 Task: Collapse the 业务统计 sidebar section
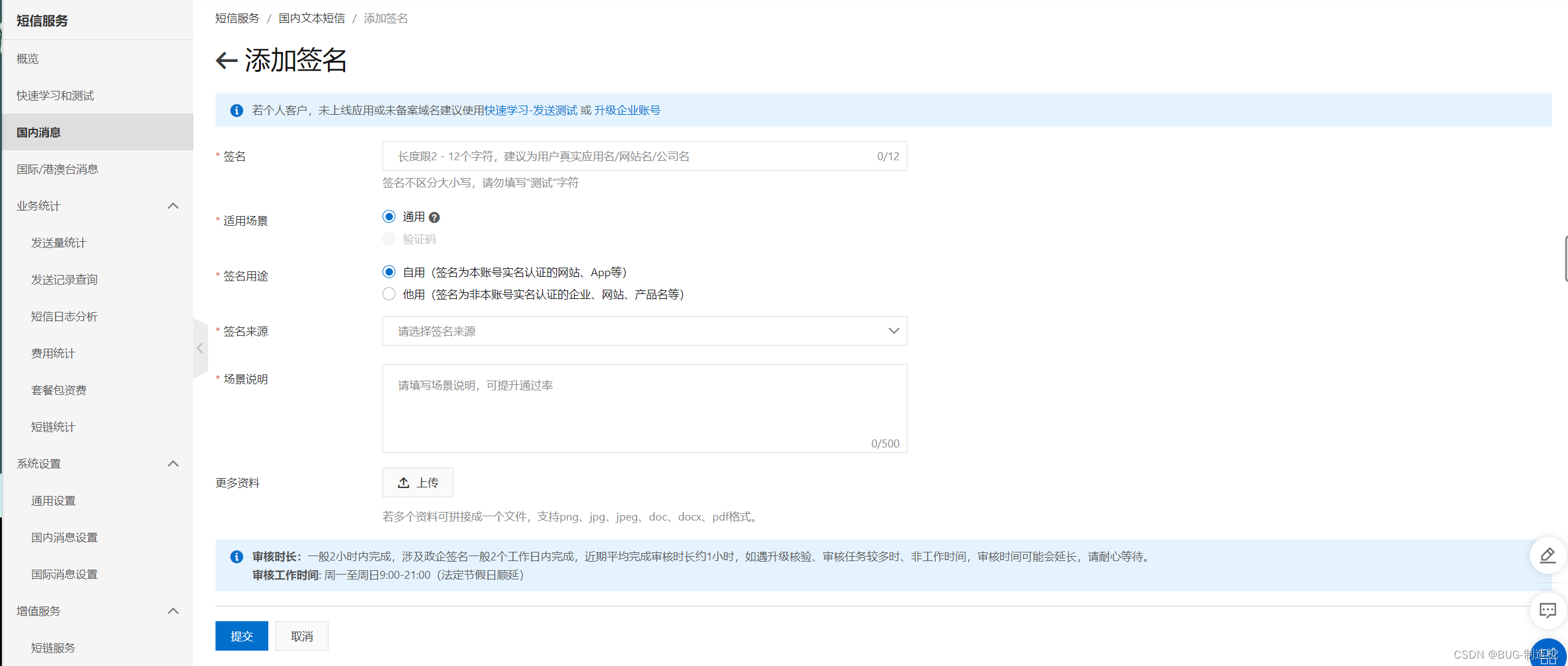(x=173, y=206)
